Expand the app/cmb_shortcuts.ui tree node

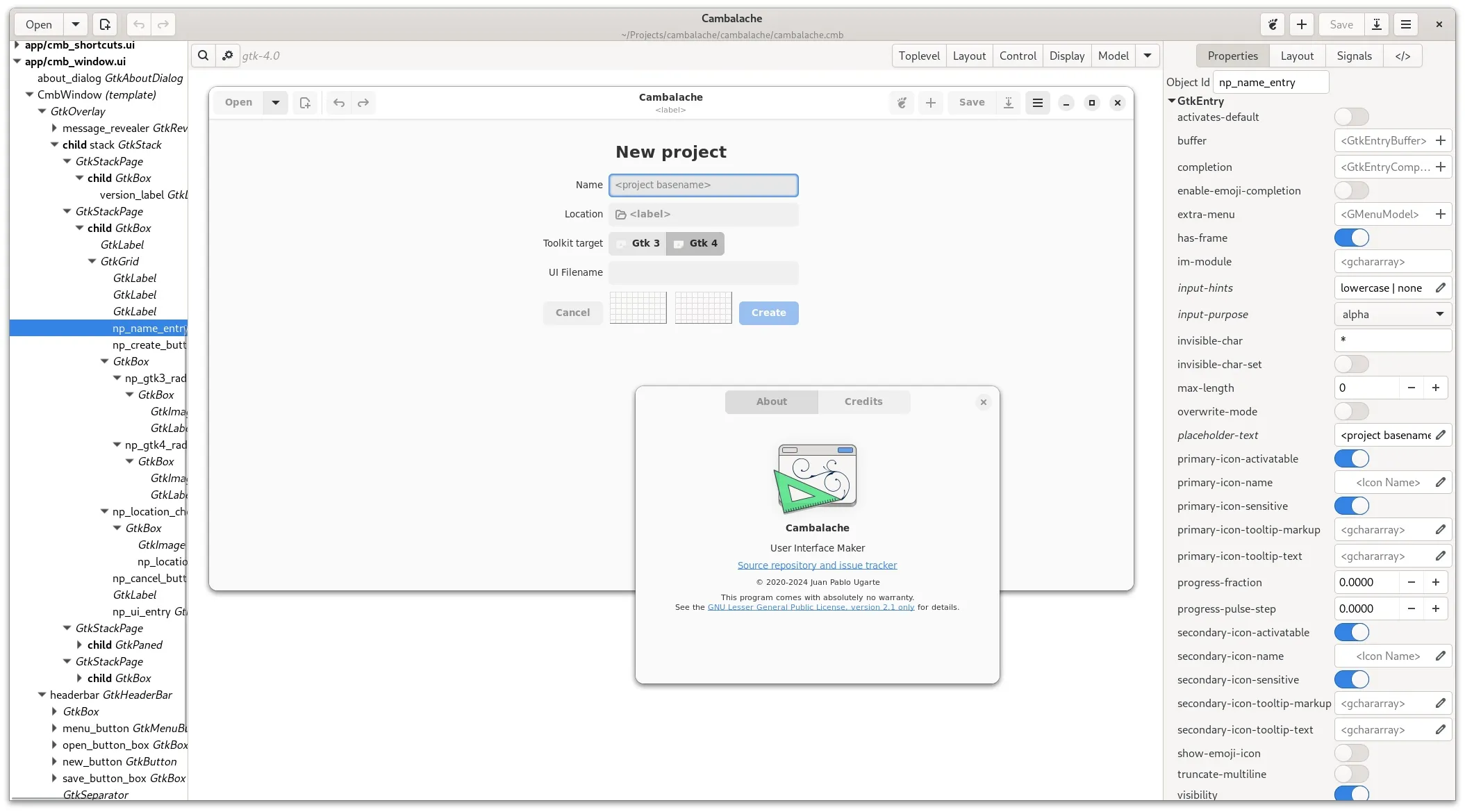(17, 44)
